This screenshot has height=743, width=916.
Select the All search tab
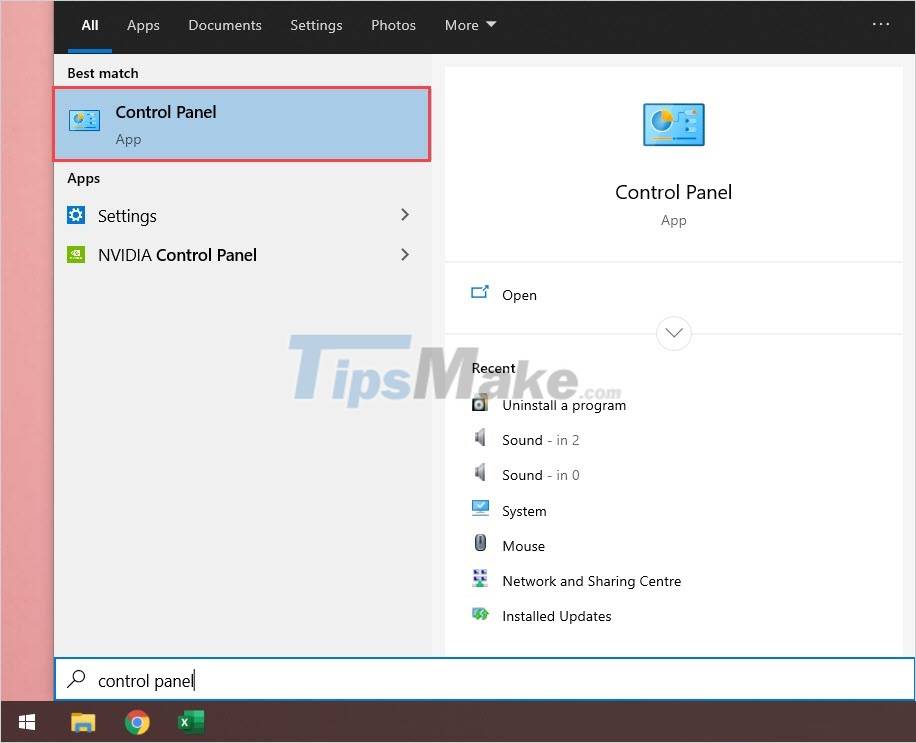90,25
